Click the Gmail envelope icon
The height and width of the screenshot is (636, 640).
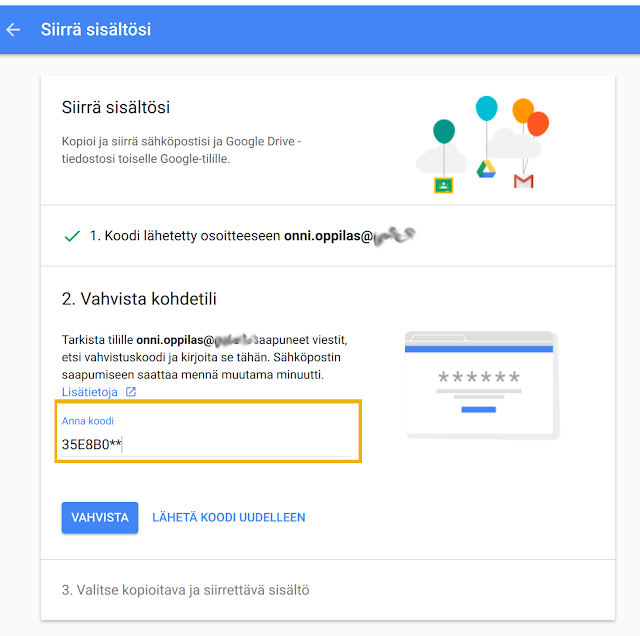(x=523, y=180)
